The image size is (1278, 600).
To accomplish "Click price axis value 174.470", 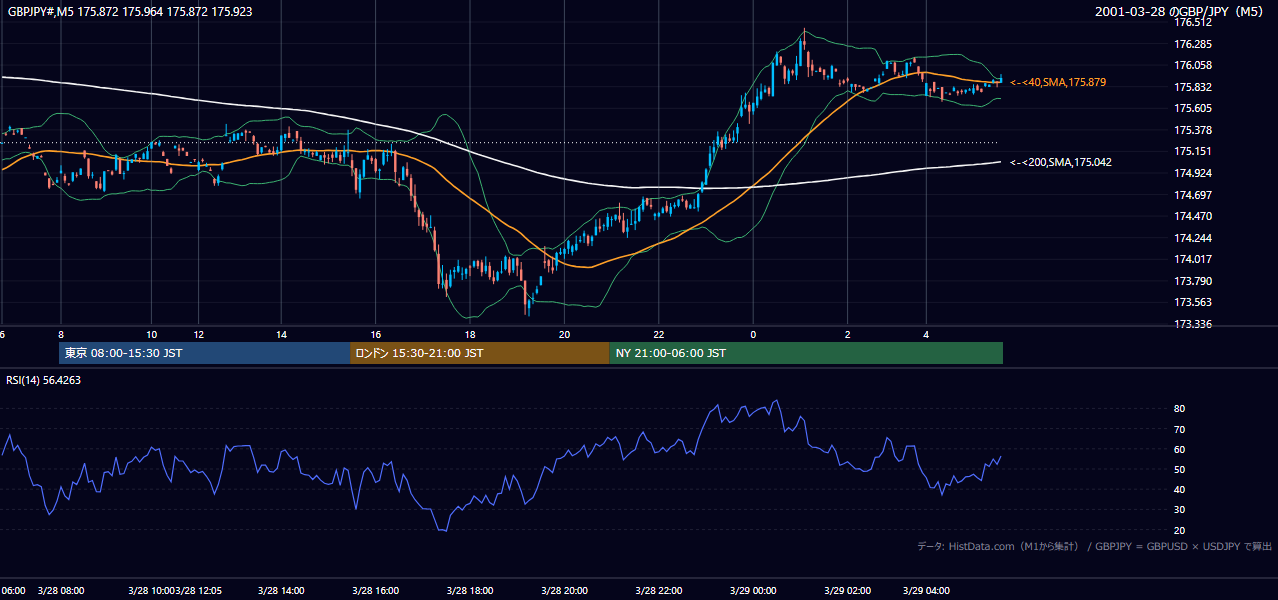I will coord(1192,216).
